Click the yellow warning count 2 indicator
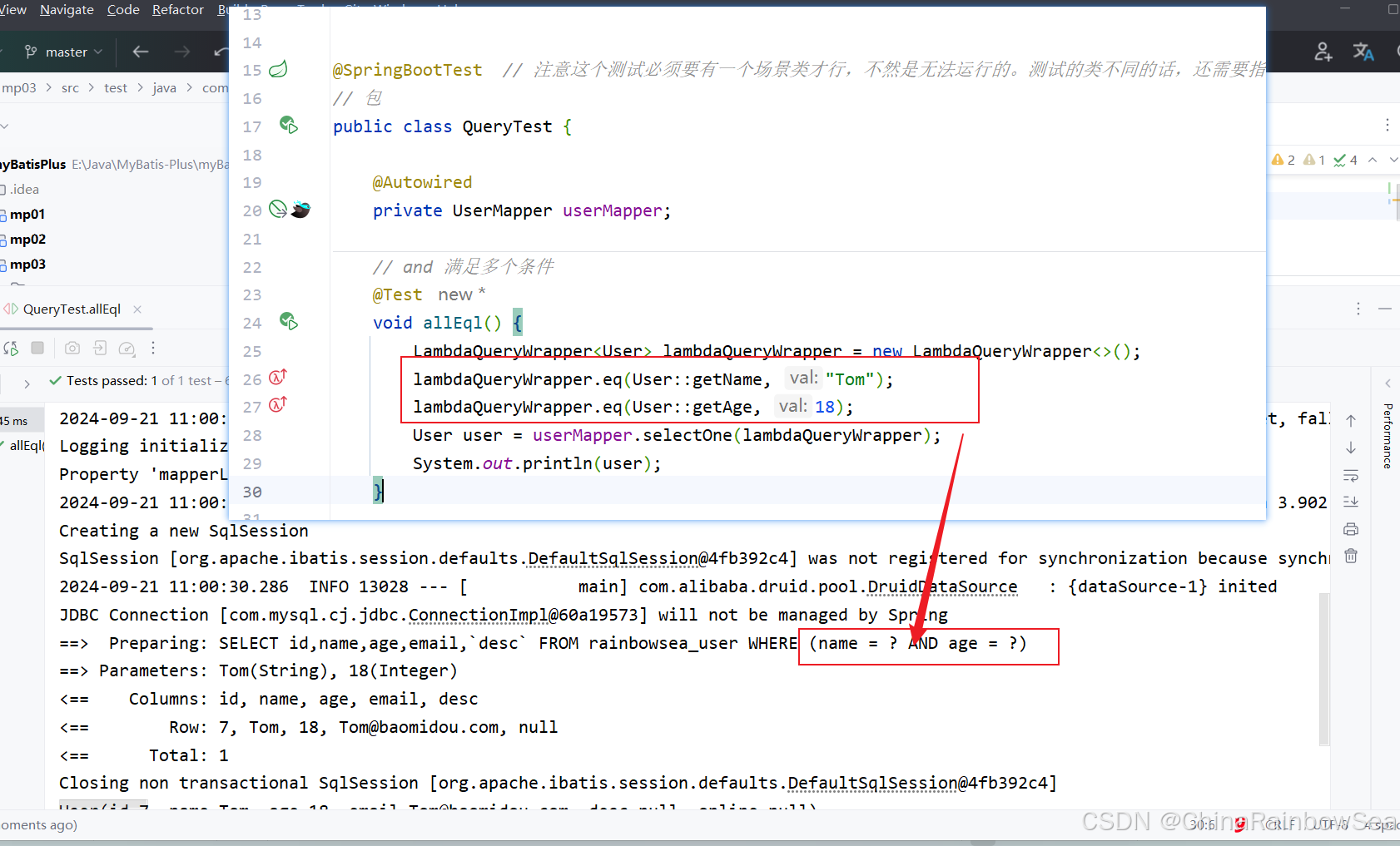This screenshot has width=1400, height=846. pos(1283,160)
